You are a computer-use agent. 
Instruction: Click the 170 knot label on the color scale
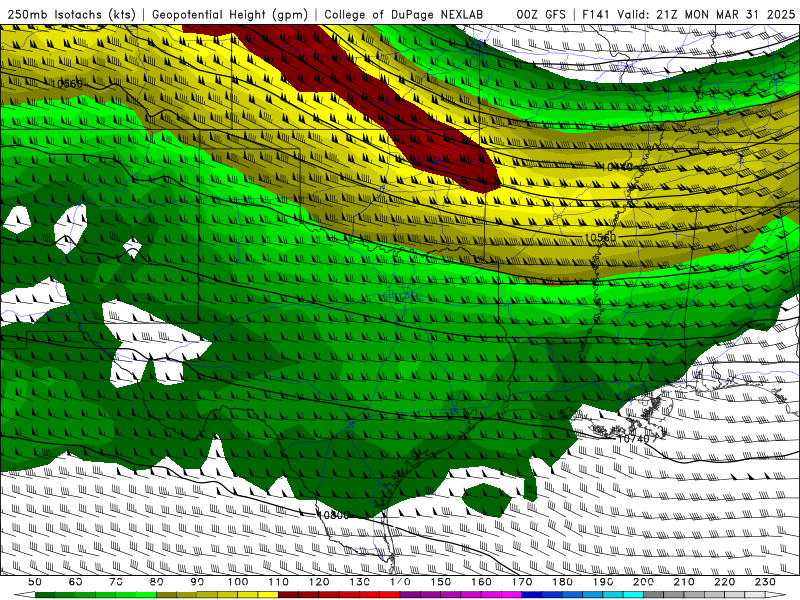click(521, 582)
